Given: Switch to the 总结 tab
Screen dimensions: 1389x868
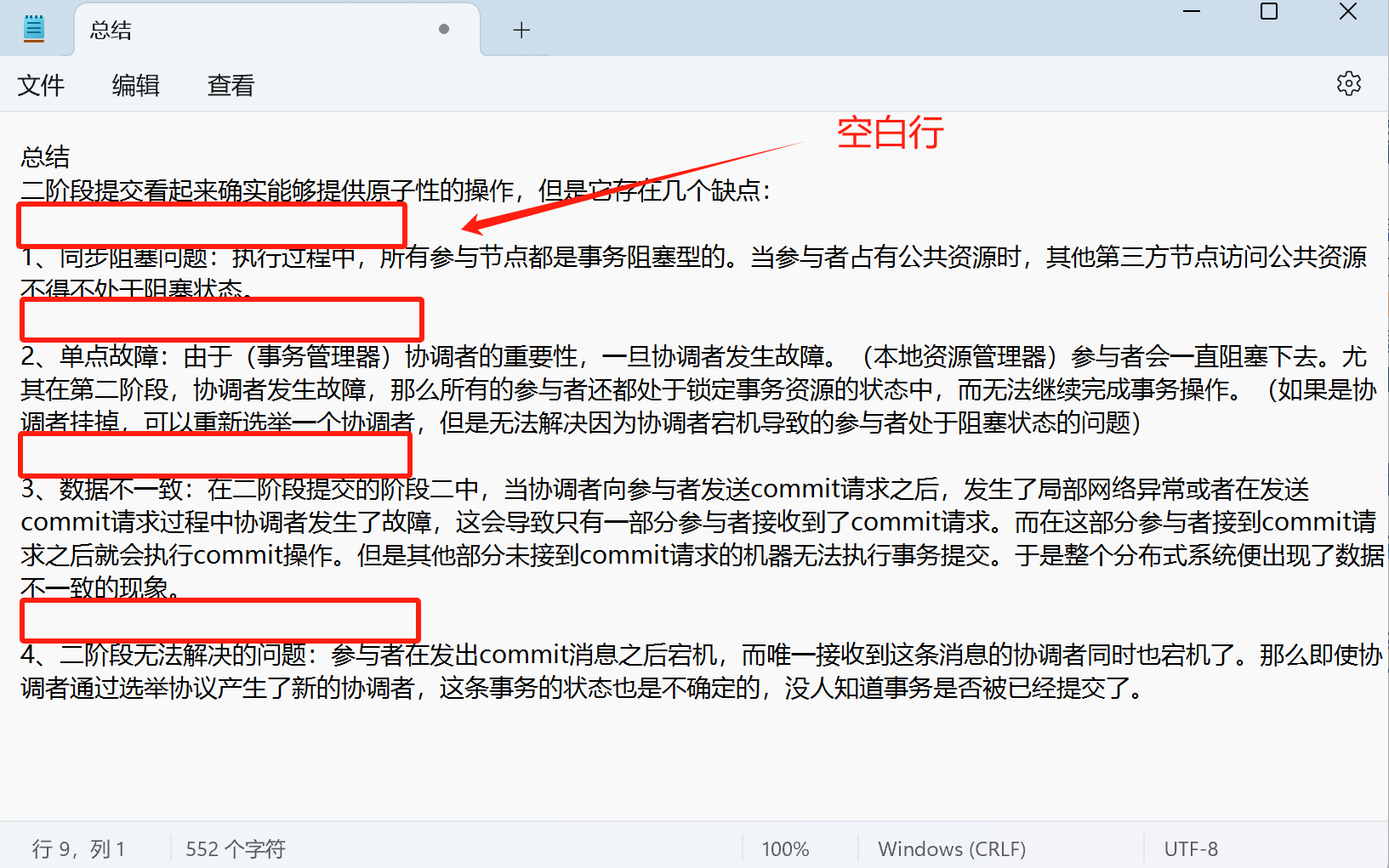Looking at the screenshot, I should click(109, 30).
